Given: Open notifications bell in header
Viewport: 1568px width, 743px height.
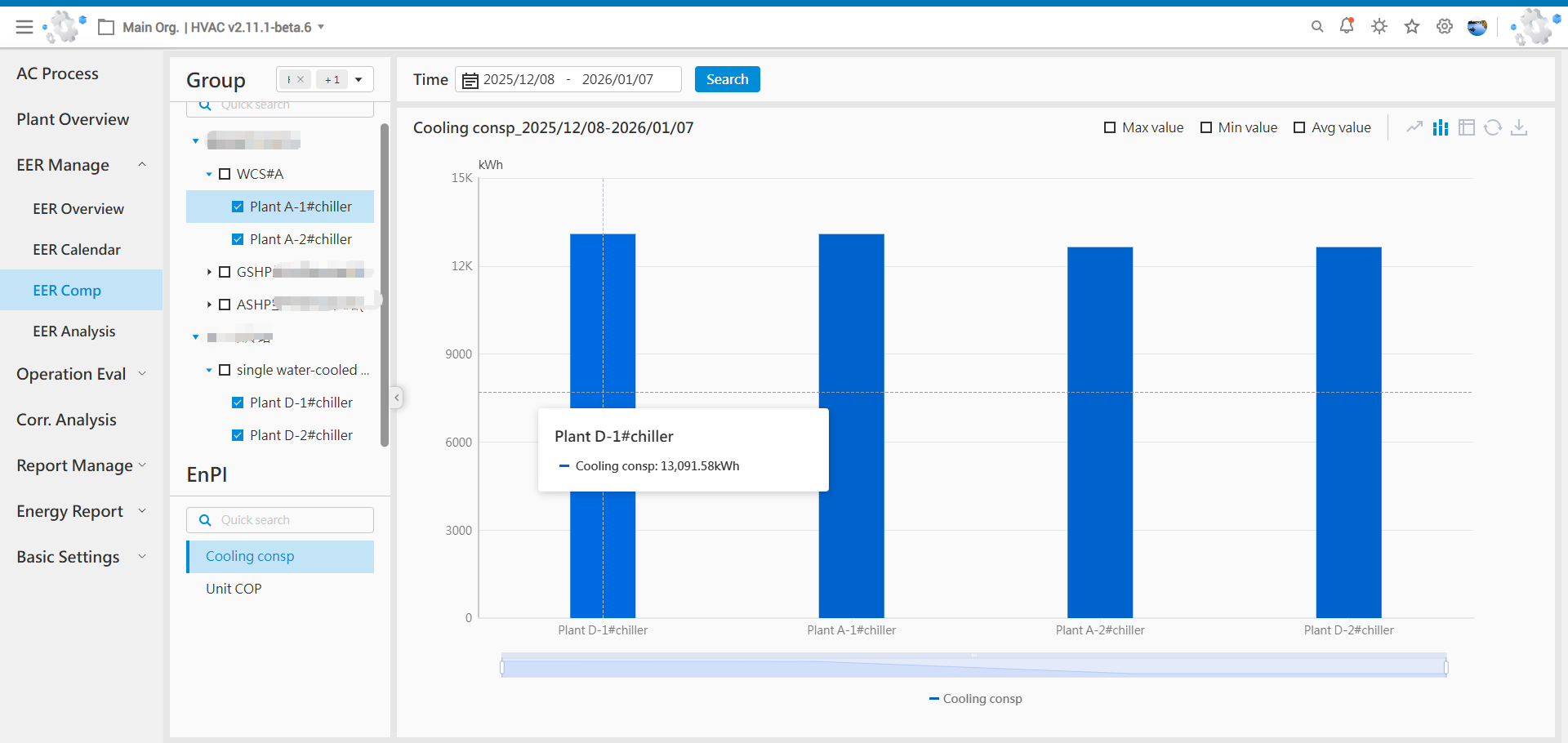Looking at the screenshot, I should [1347, 26].
